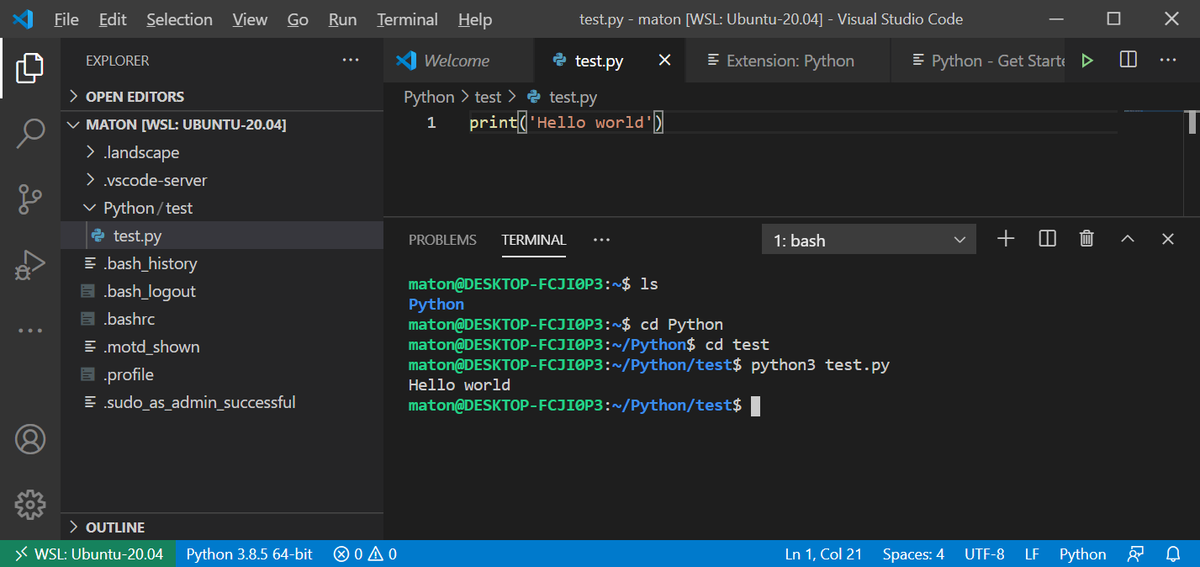Expand the .landscape folder
Viewport: 1200px width, 567px height.
223,153
